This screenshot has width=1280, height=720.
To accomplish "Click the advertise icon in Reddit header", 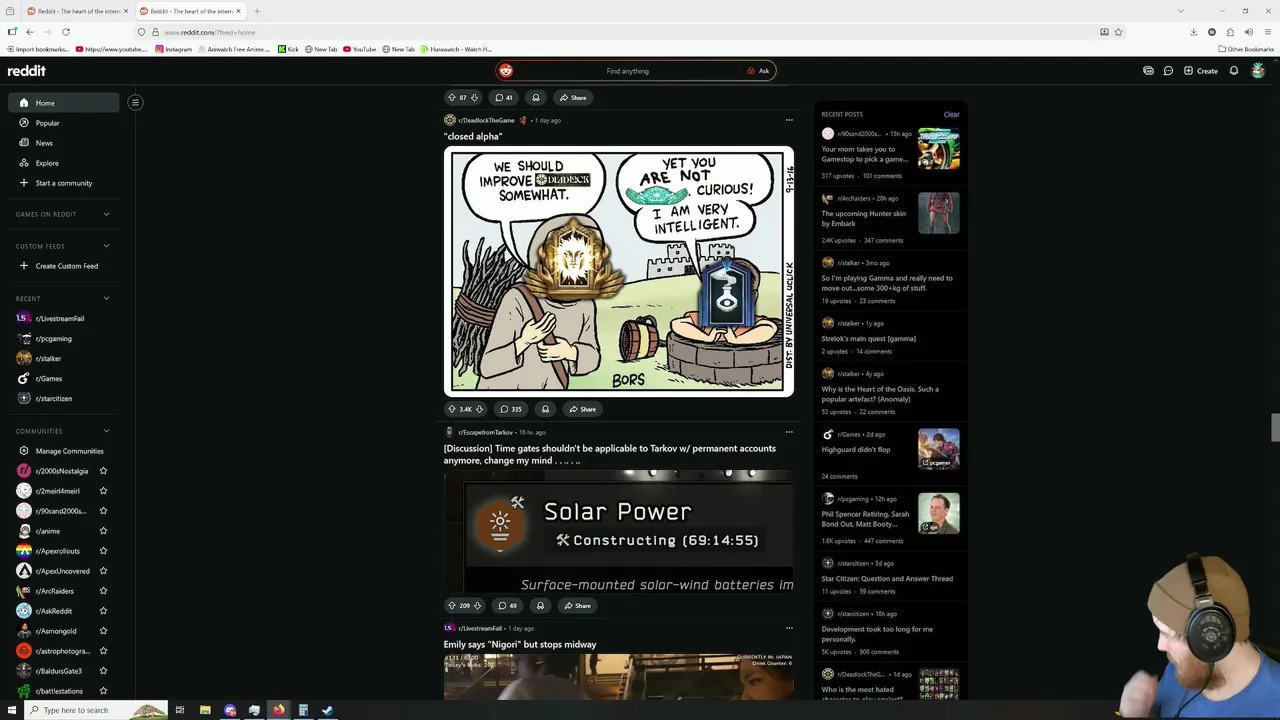I will [x=1148, y=71].
